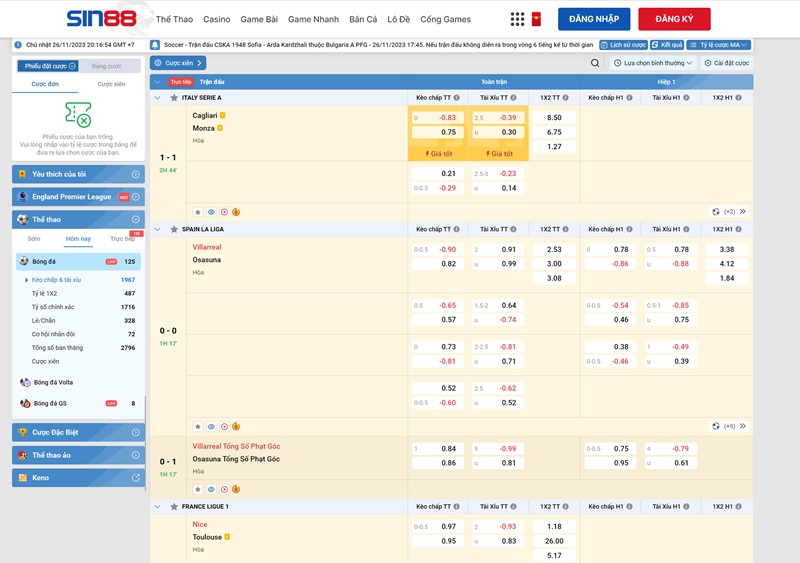Click the Vietnam flag language icon
Screen dimensions: 800x563
(x=536, y=19)
